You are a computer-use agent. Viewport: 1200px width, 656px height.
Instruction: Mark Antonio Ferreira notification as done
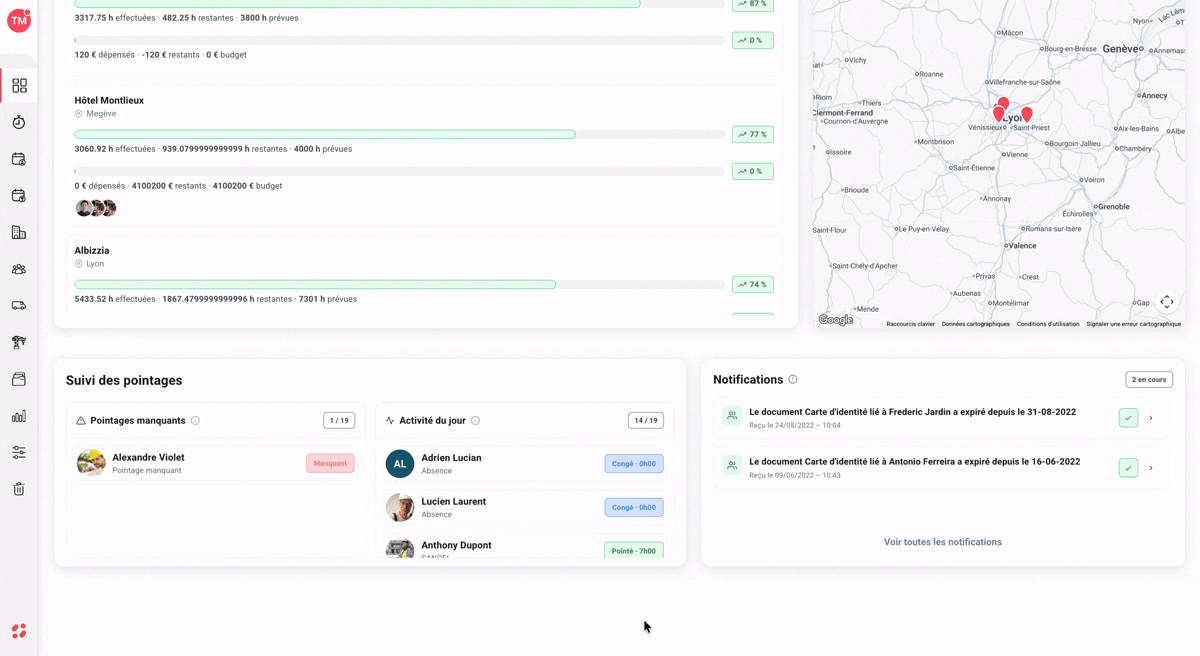click(1128, 468)
